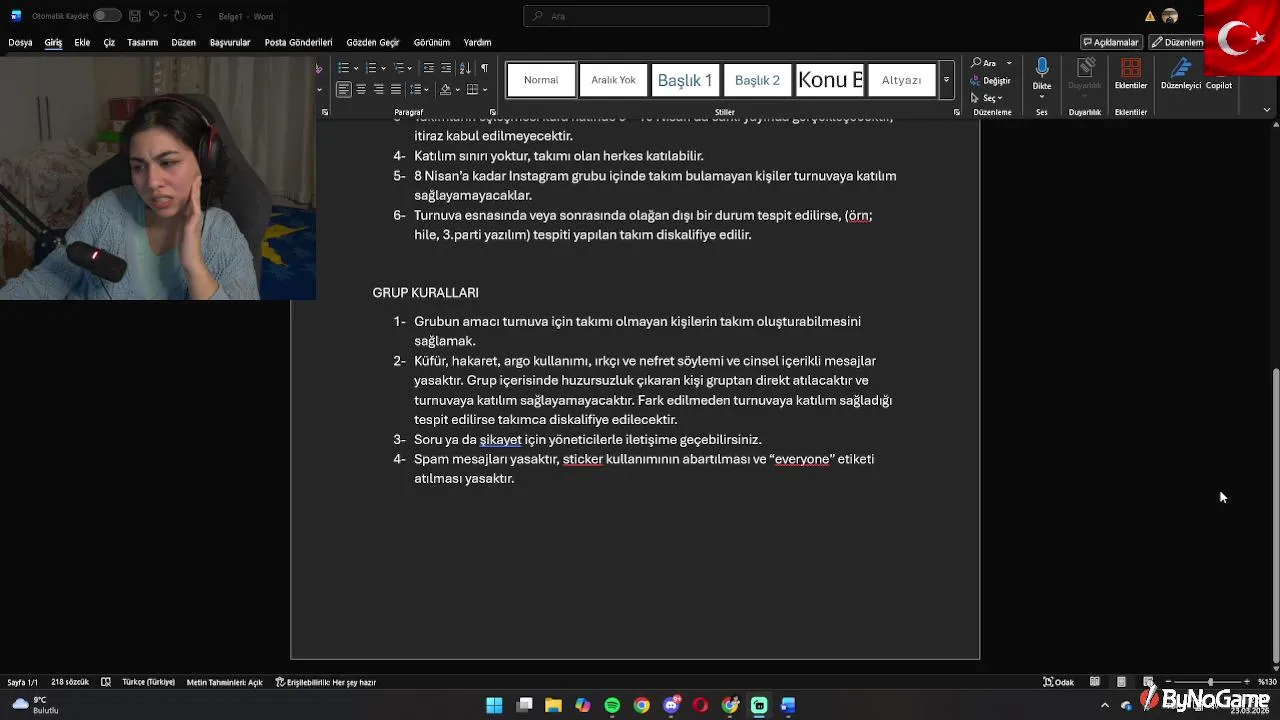Screen dimensions: 1280x720
Task: Click the numbered list icon
Action: pos(371,68)
